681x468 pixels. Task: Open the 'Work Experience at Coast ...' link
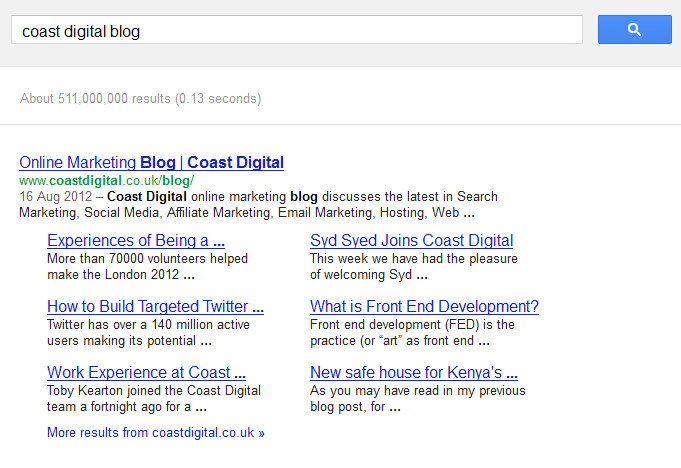[146, 372]
